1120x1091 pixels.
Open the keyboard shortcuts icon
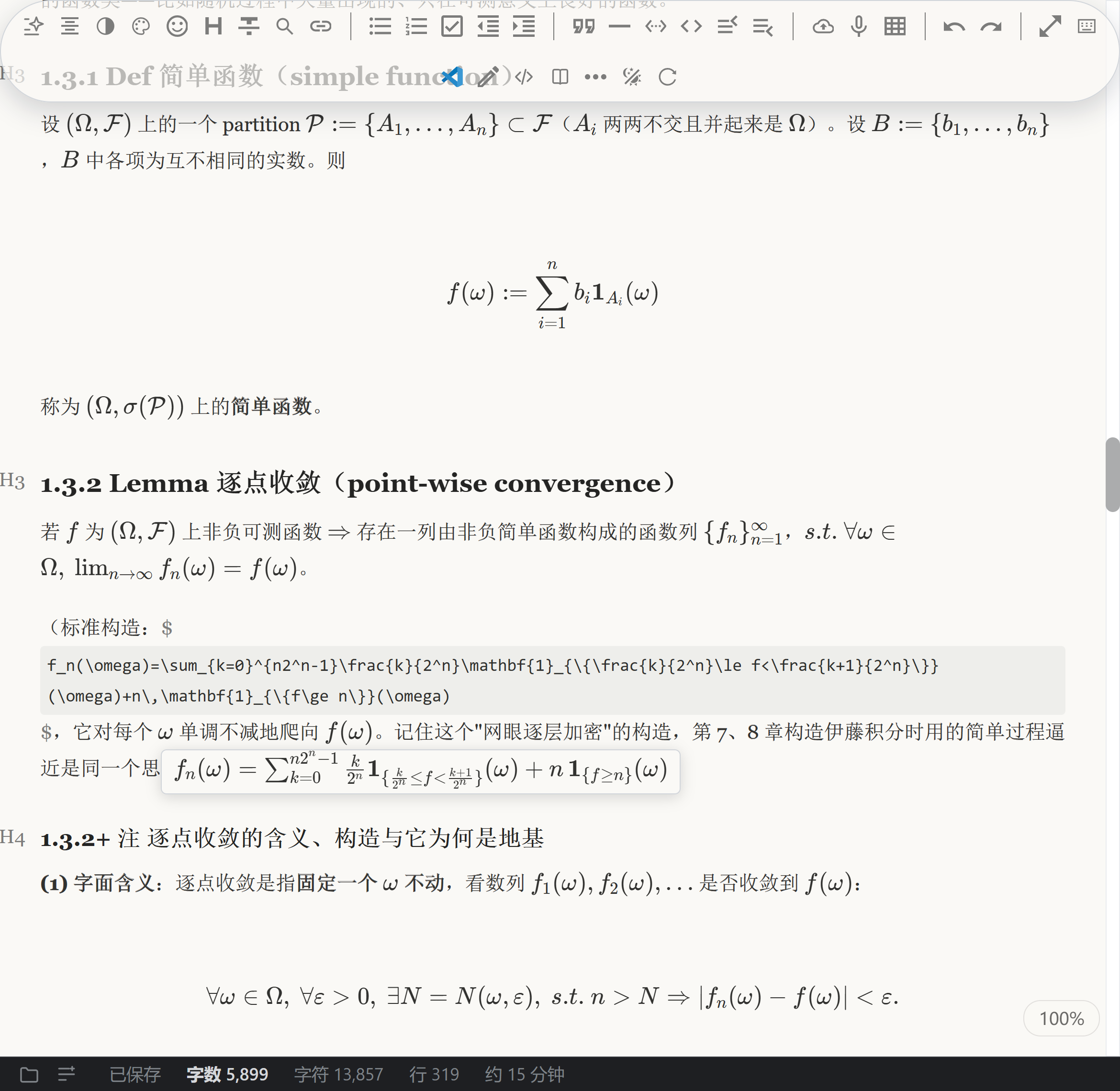pyautogui.click(x=1086, y=26)
